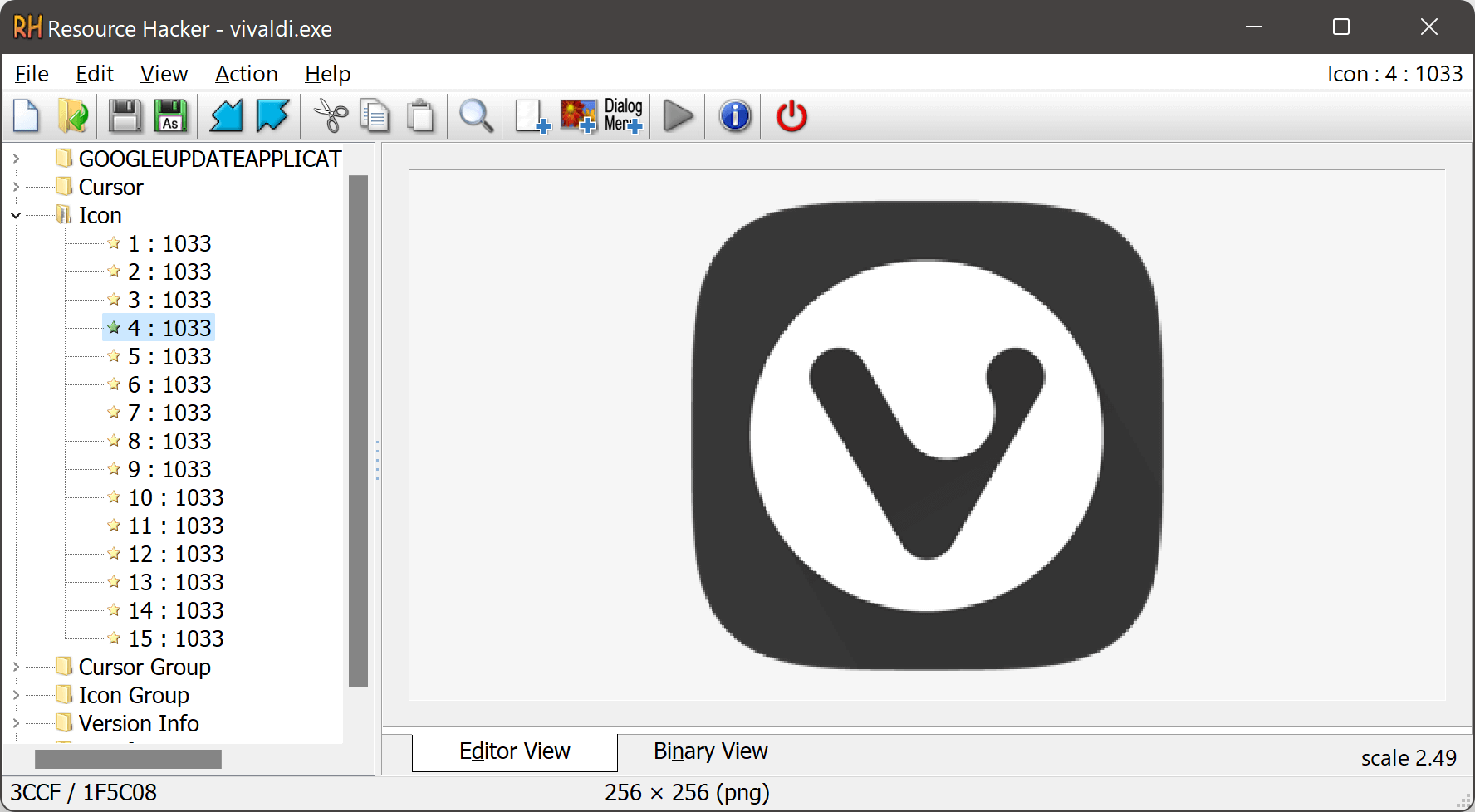The height and width of the screenshot is (812, 1475).
Task: Click the star icon beside 1 : 1033
Action: 115,243
